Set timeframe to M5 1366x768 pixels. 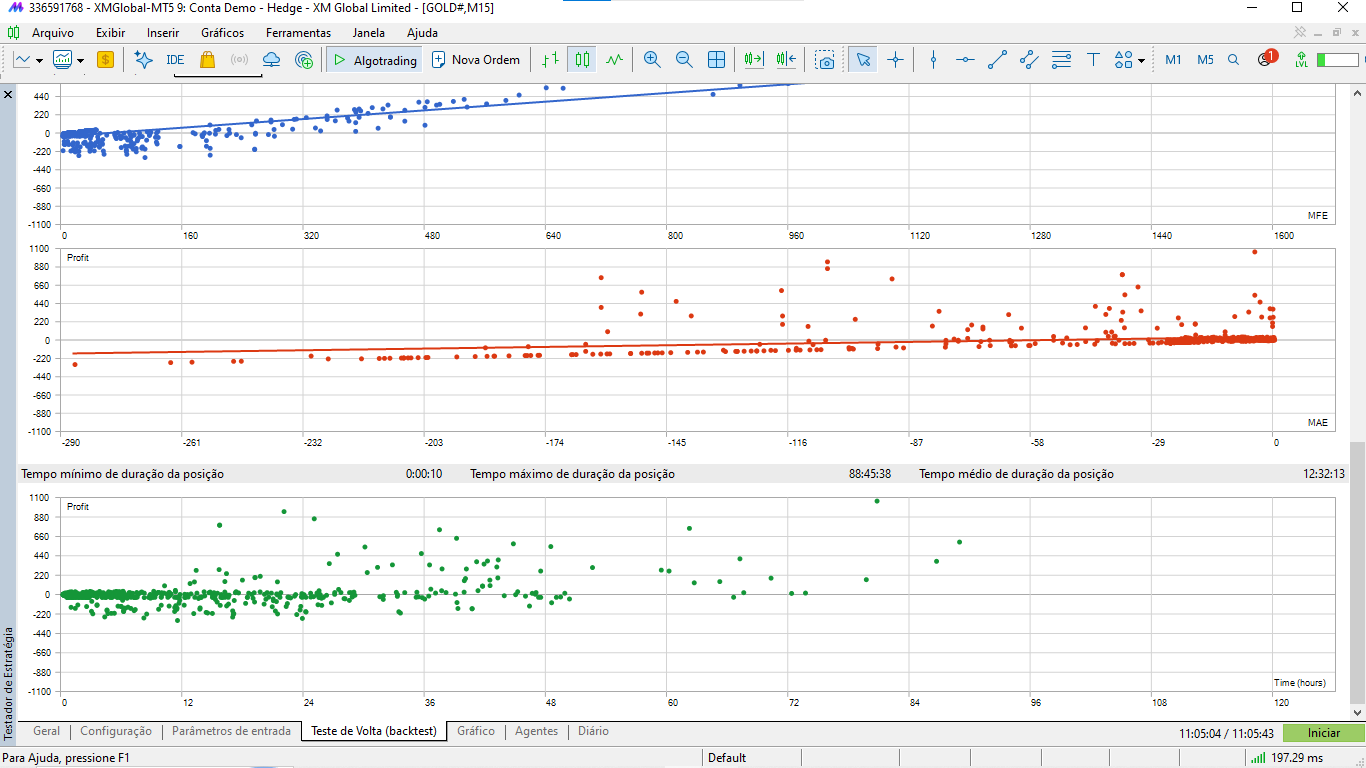[1205, 60]
